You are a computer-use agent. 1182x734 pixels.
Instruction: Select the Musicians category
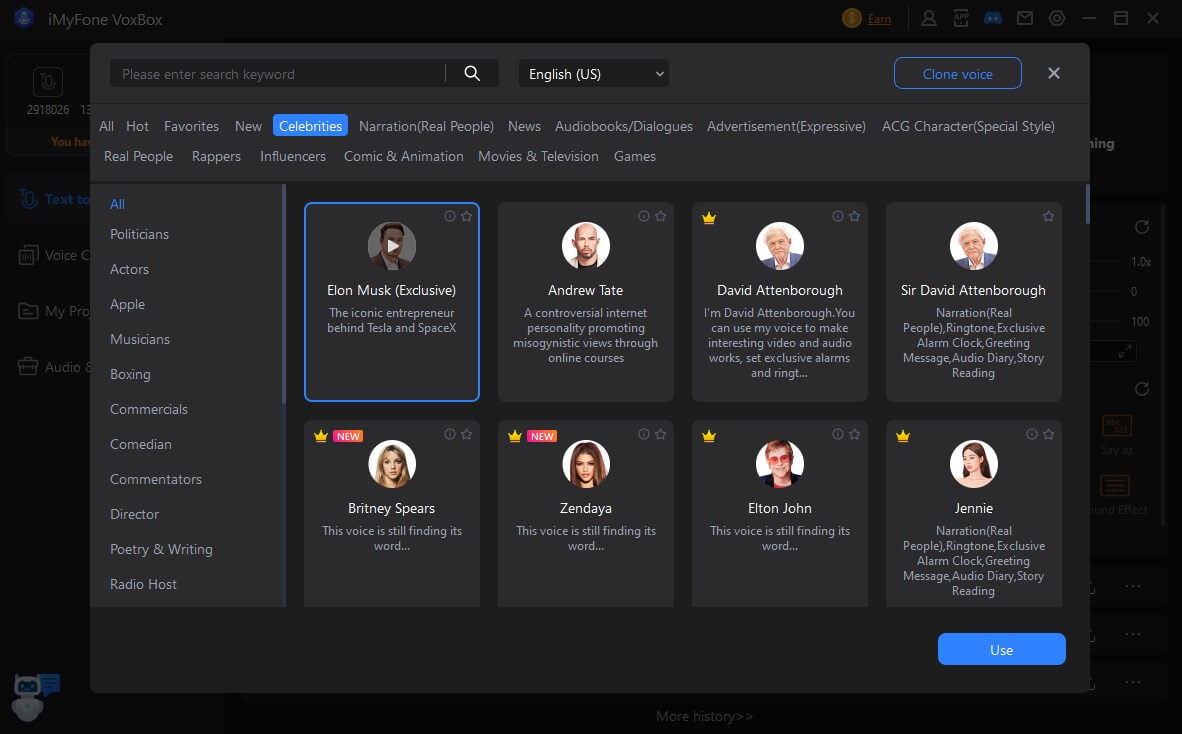point(140,339)
